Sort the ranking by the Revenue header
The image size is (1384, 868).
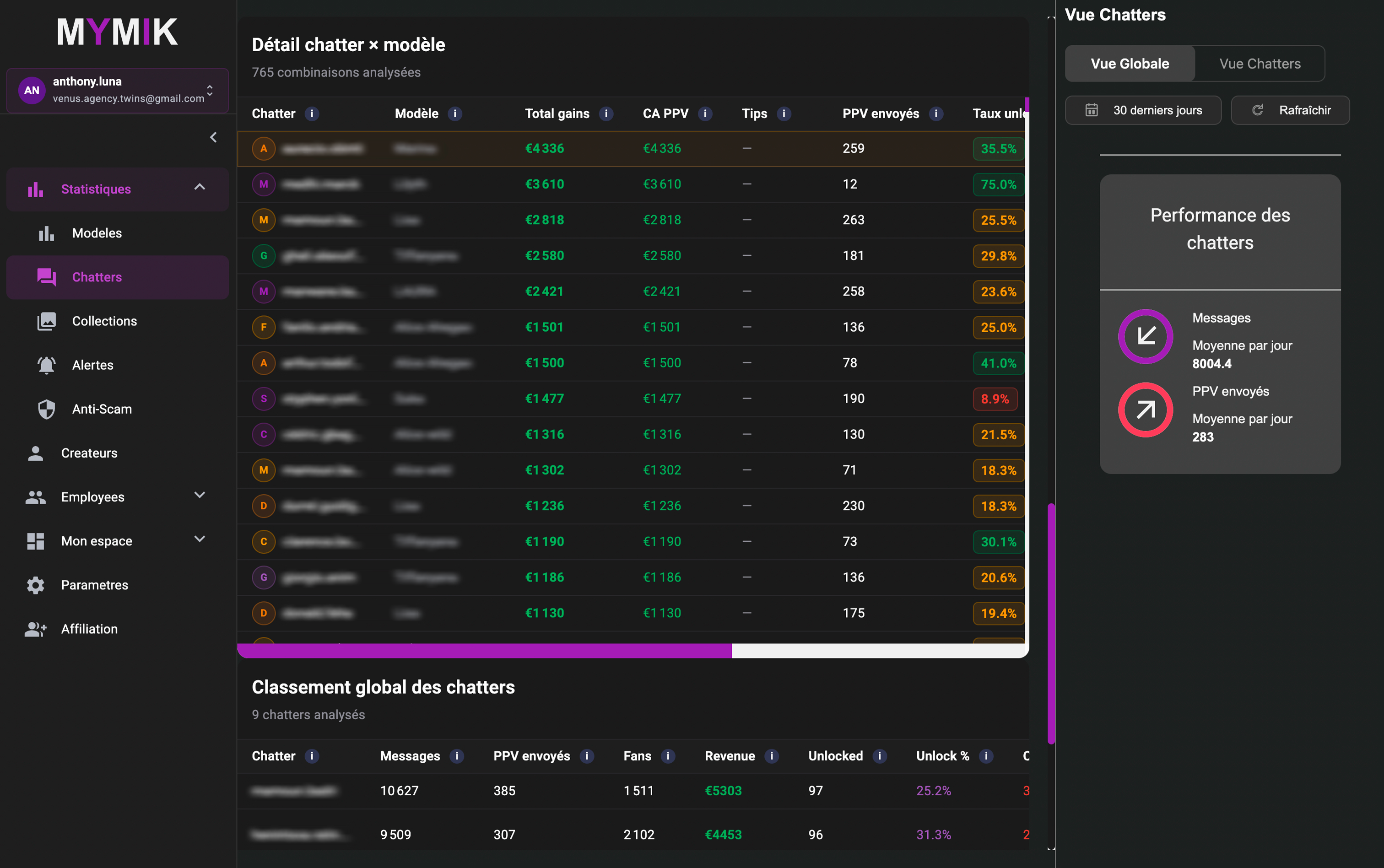[730, 756]
